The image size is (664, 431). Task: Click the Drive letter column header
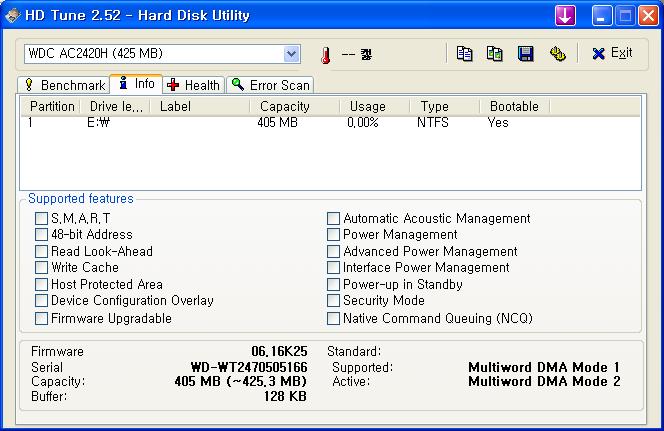coord(115,106)
